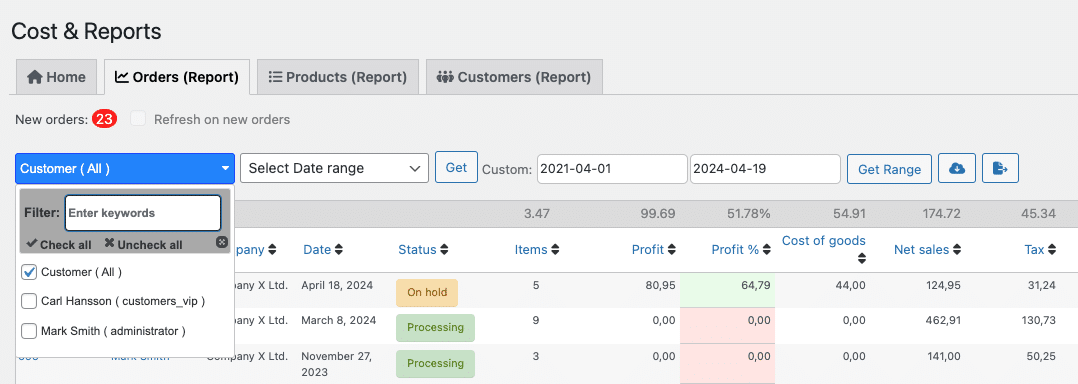Sort table by Date column arrows
This screenshot has width=1078, height=384.
point(338,250)
